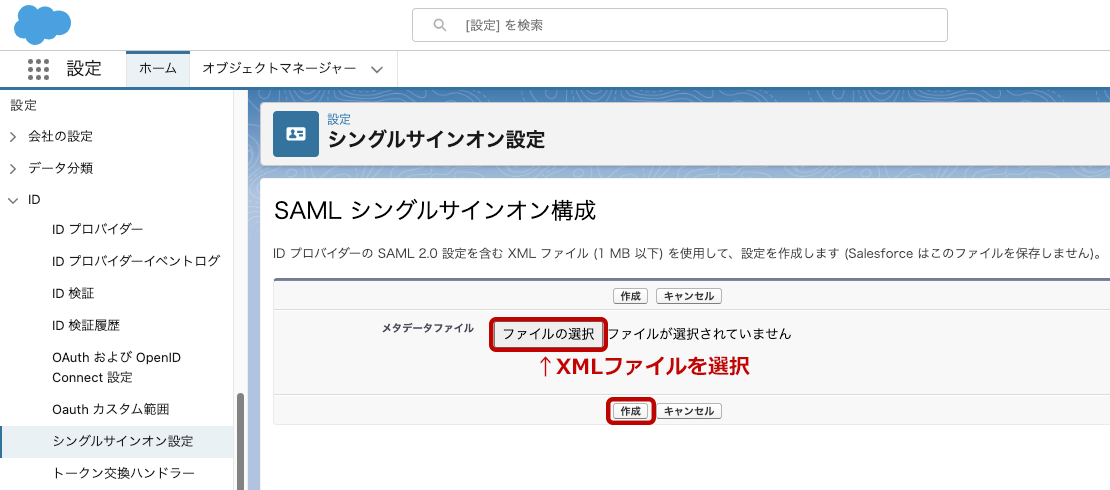Screen dimensions: 1110x490
Task: Click the search magnifier icon
Action: 439,26
